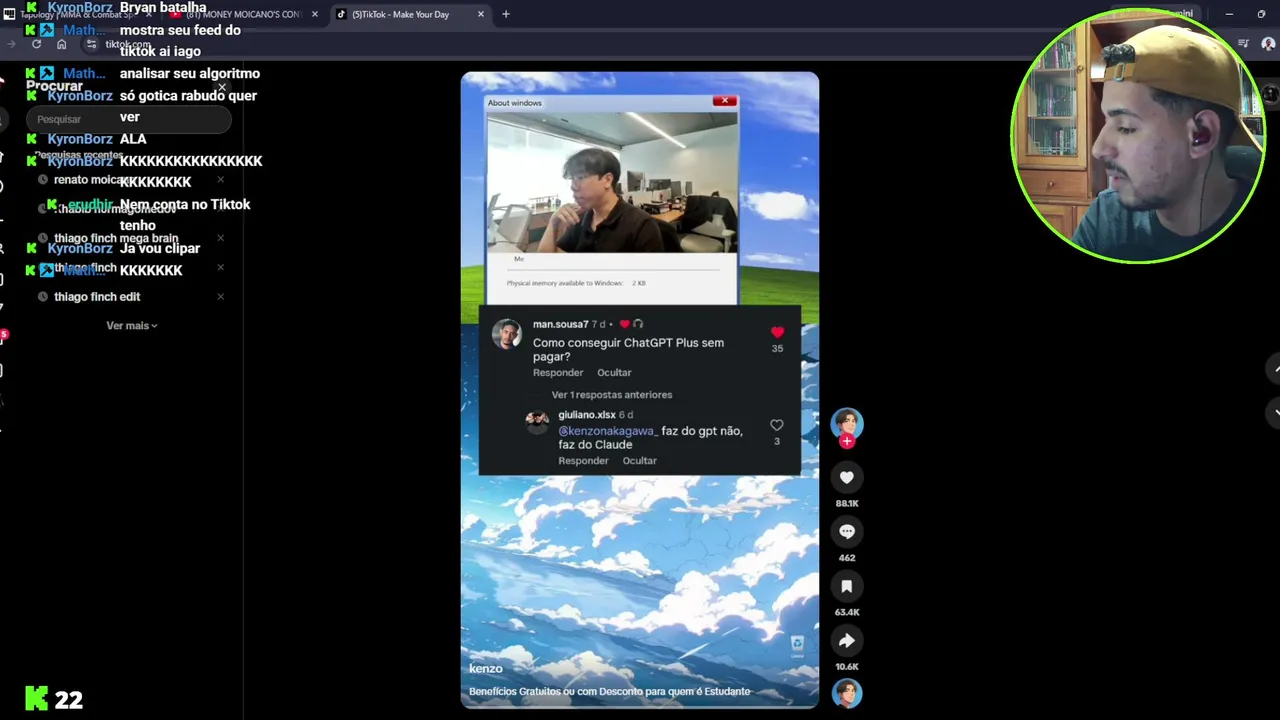The image size is (1280, 720).
Task: Go forward with the browser arrow
Action: click(12, 44)
